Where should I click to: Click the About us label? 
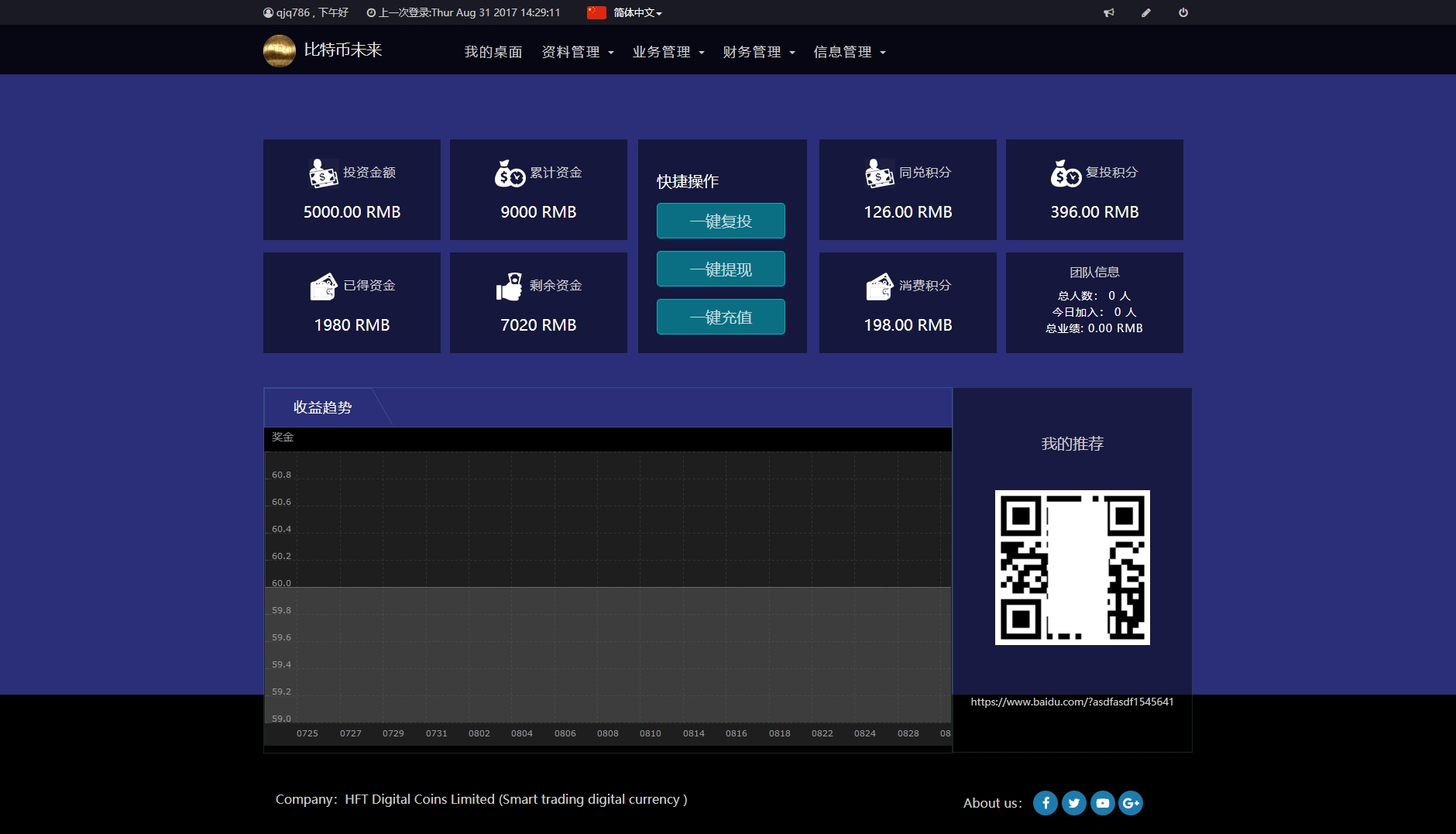[992, 803]
